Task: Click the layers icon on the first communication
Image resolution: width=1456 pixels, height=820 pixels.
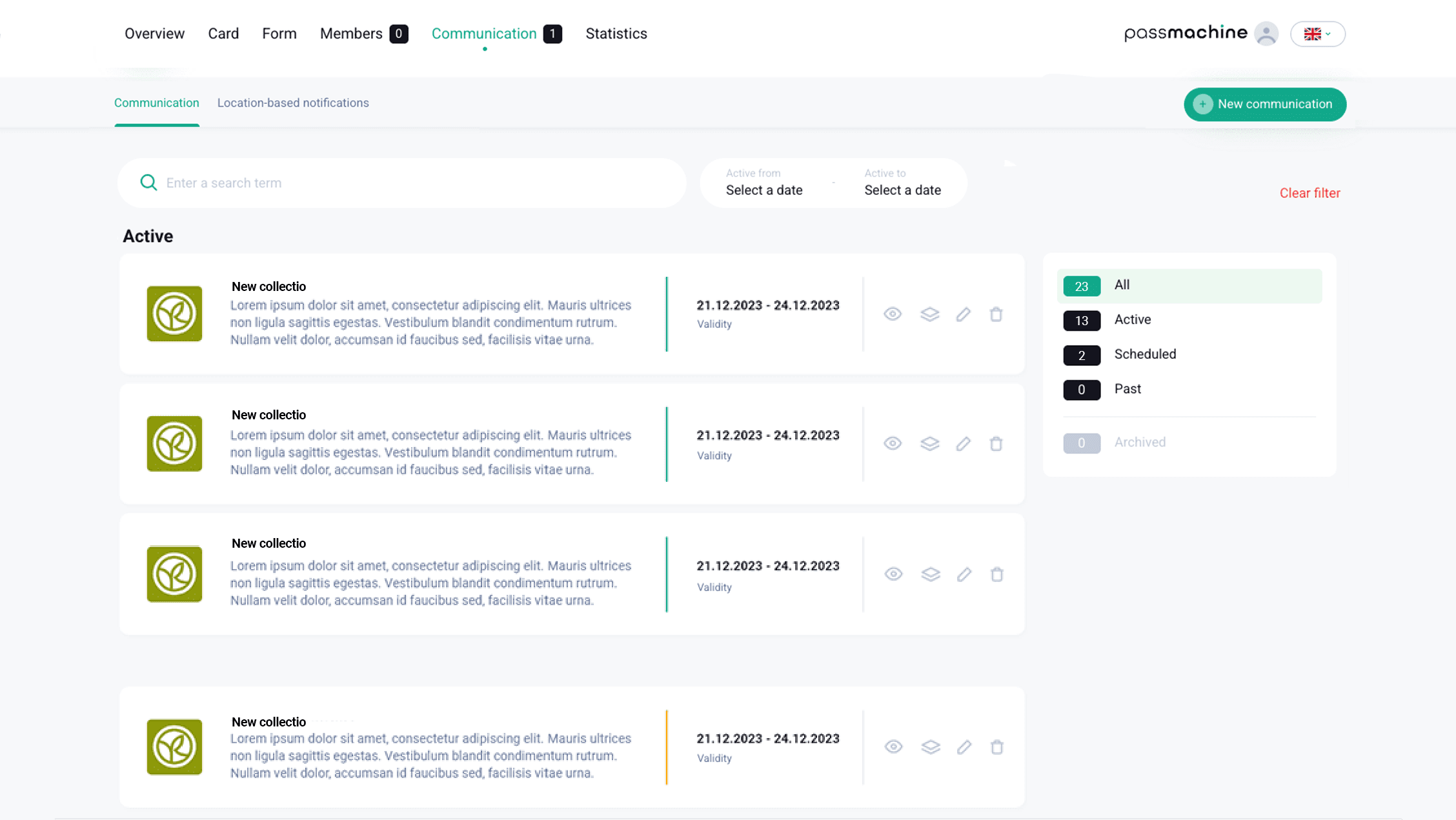Action: point(929,314)
